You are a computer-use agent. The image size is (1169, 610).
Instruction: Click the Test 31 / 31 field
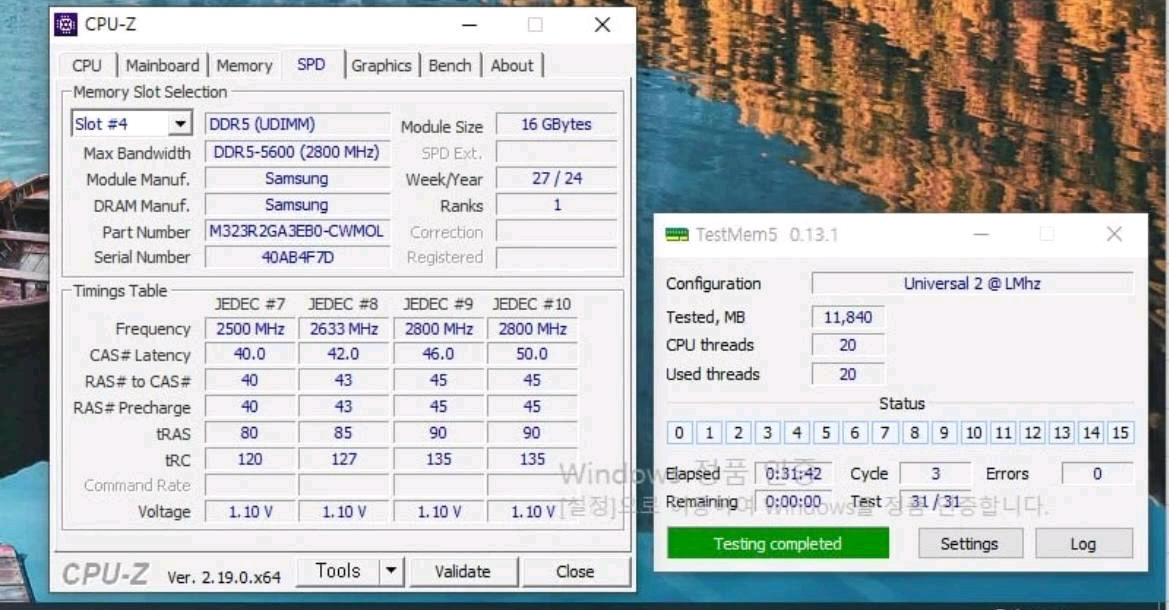(936, 502)
